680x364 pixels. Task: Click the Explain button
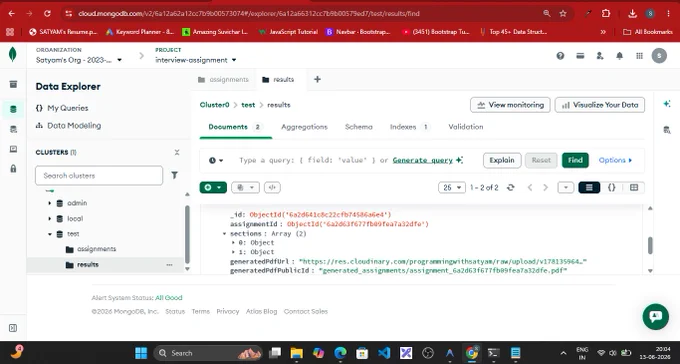click(x=502, y=160)
